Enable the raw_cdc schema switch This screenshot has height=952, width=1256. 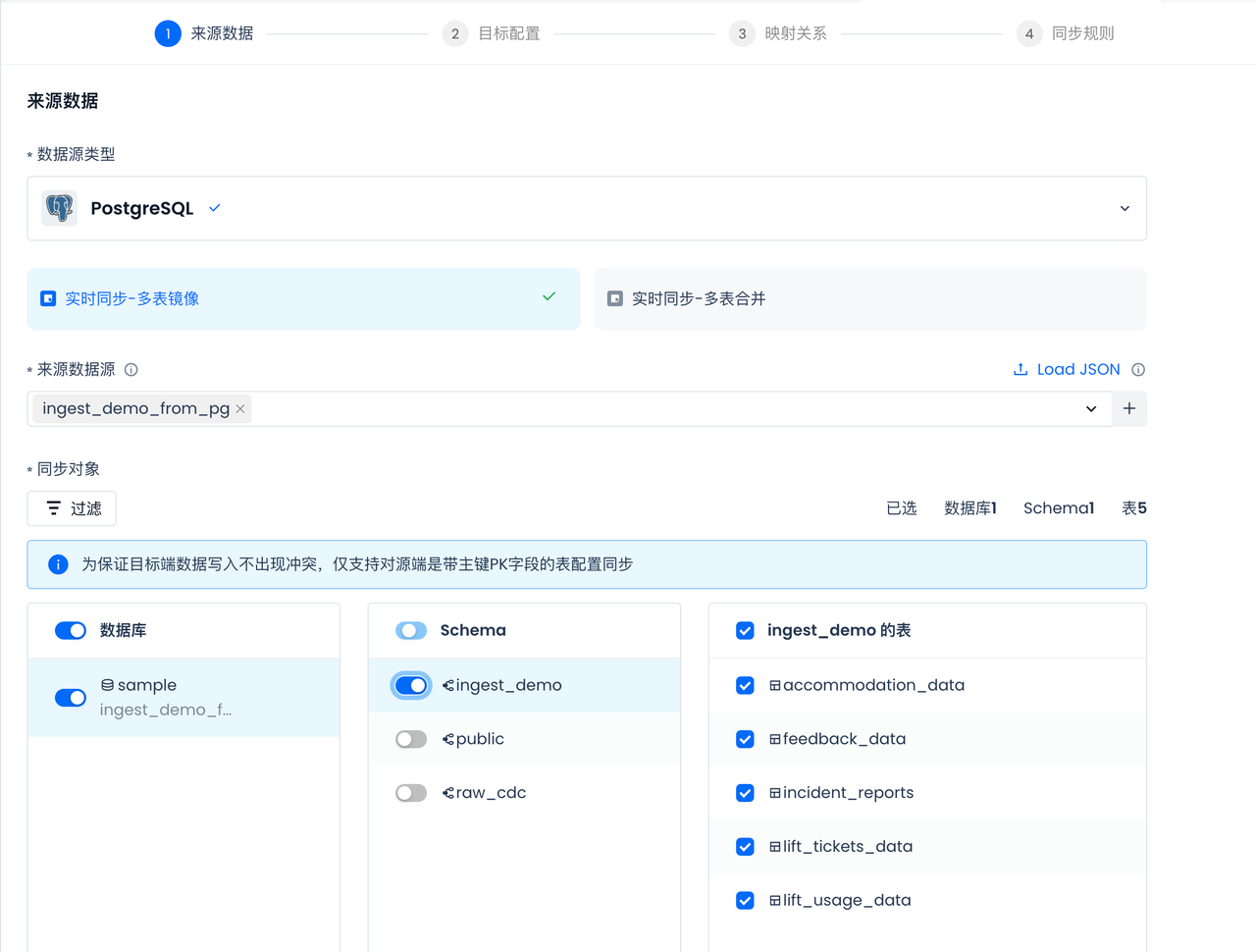(x=411, y=793)
